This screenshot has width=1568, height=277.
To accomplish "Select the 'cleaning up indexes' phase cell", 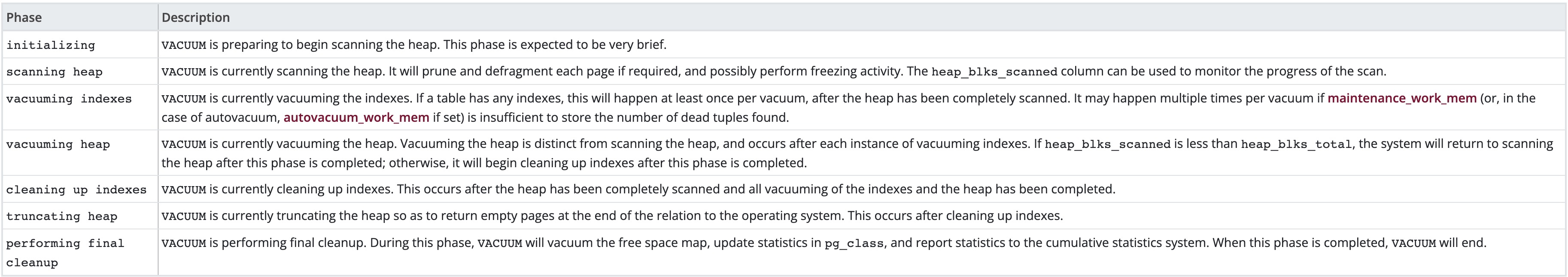I will (x=76, y=190).
